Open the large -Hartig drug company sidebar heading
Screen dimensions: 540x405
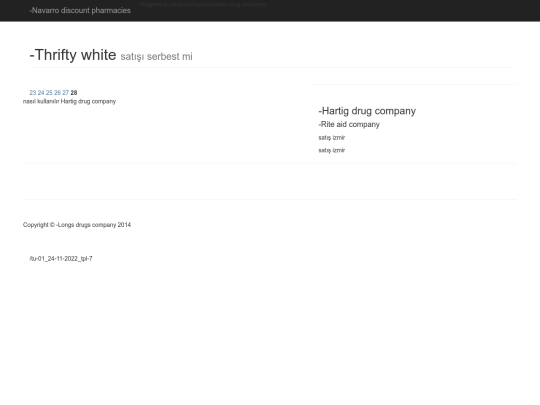tap(367, 111)
